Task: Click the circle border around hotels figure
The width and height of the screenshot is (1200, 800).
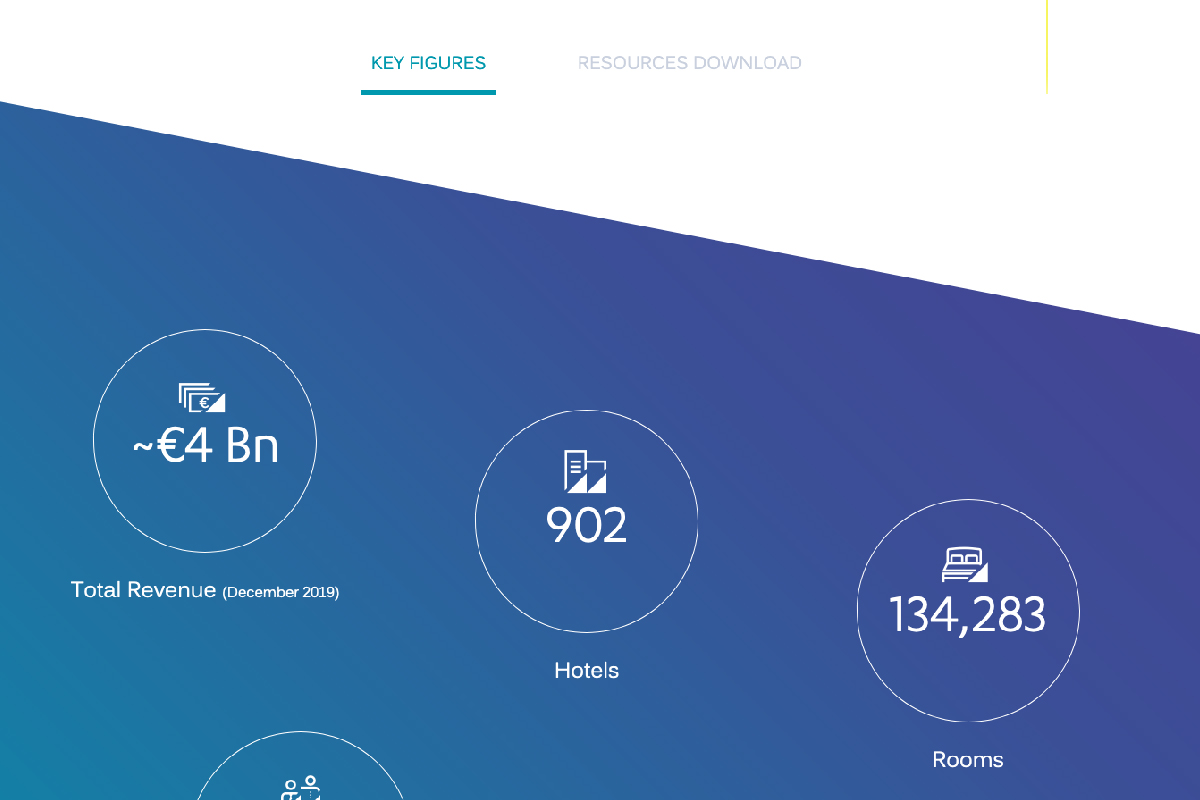Action: click(476, 520)
